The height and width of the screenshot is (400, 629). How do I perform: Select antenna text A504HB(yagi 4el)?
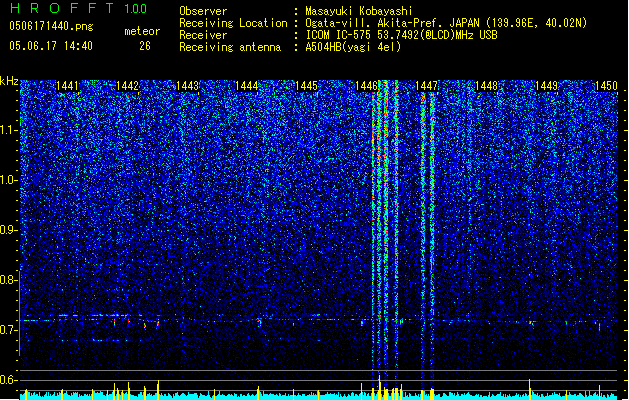click(353, 47)
